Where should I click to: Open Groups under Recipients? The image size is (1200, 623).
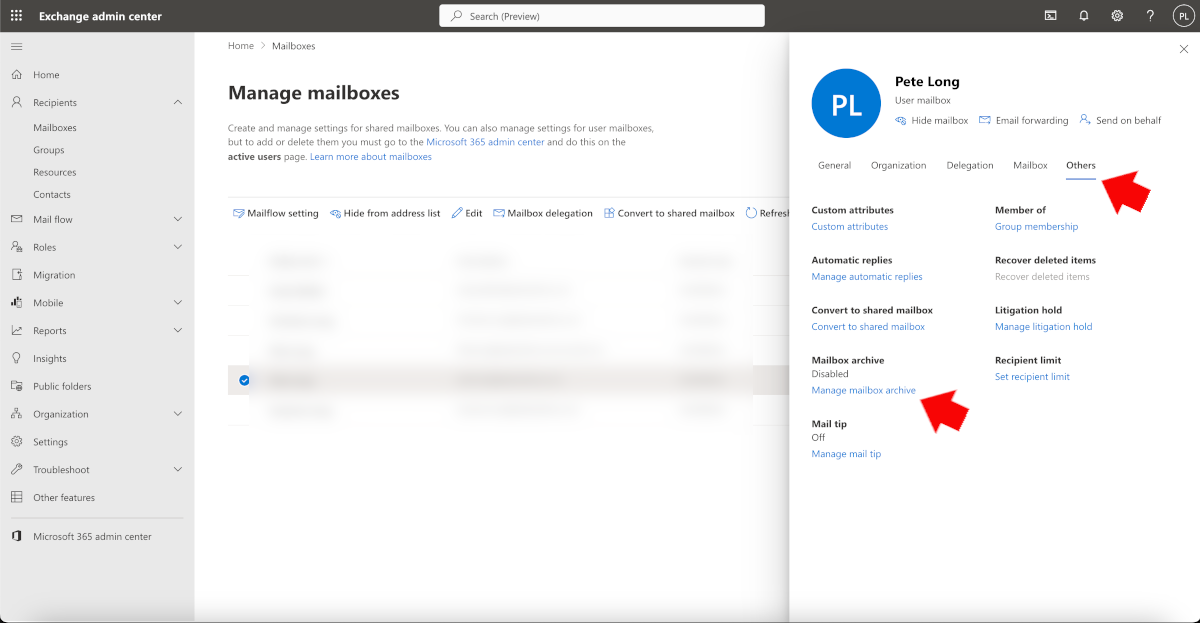(x=48, y=150)
